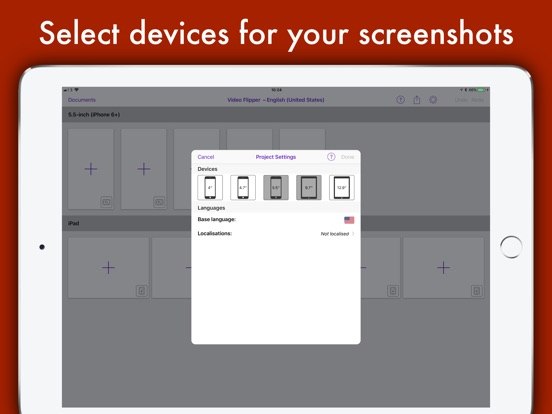Add first 5.5-inch iPhone screenshot

(x=91, y=169)
